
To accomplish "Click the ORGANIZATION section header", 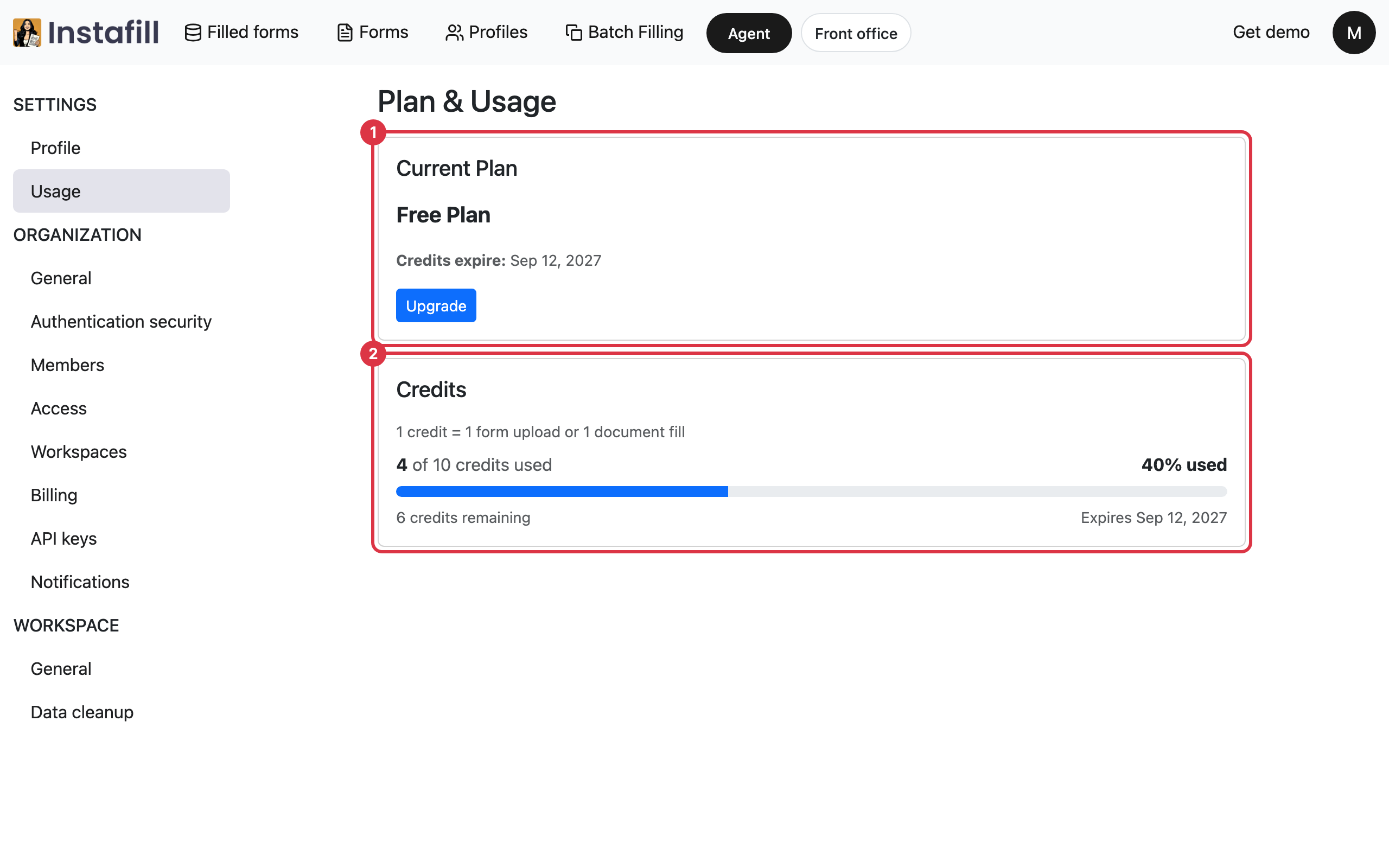I will [x=77, y=235].
